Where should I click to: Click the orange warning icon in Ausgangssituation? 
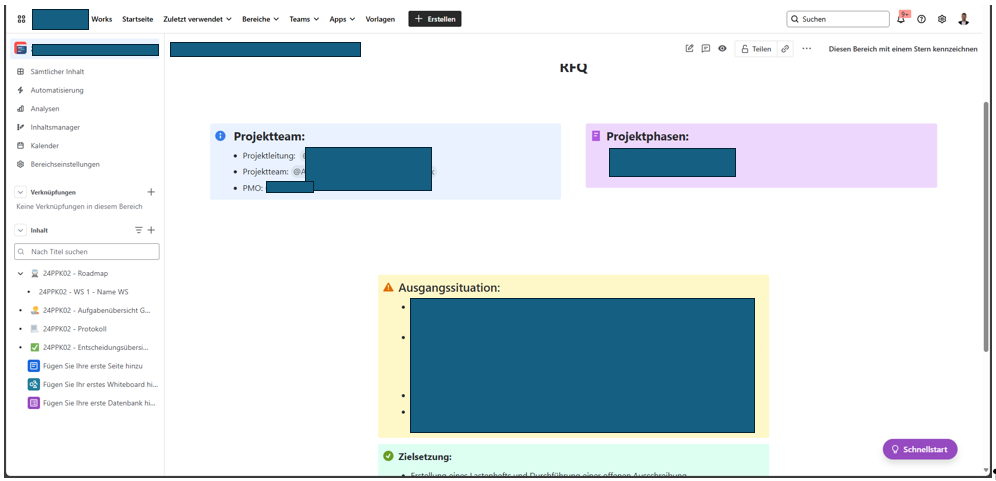pos(388,287)
